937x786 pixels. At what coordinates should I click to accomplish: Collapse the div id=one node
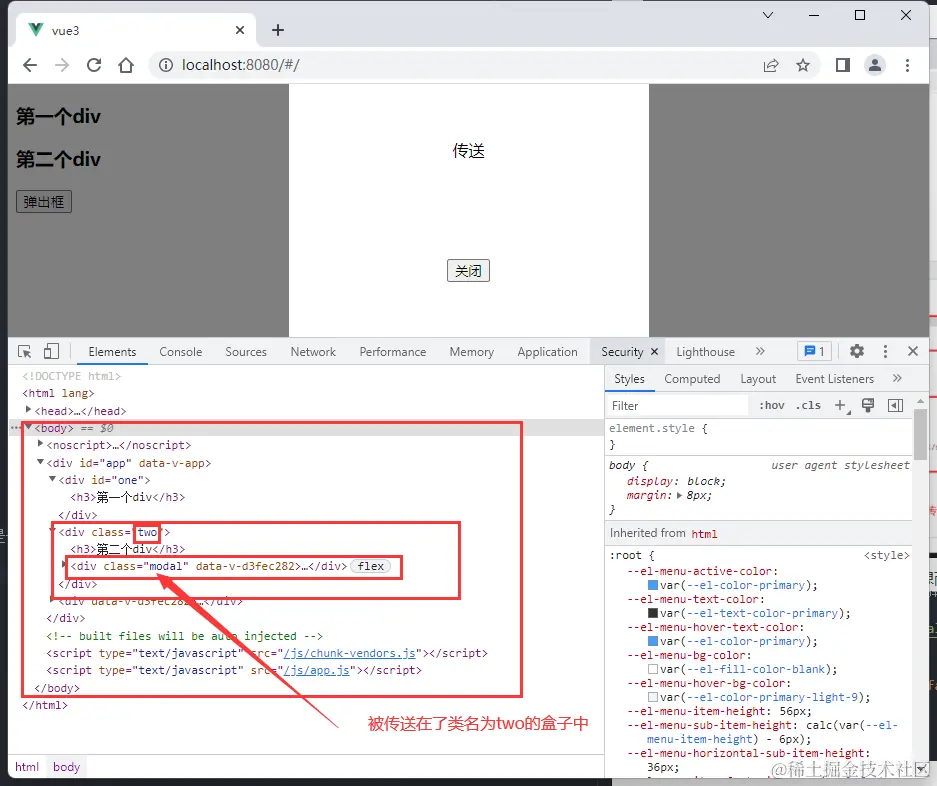click(52, 479)
